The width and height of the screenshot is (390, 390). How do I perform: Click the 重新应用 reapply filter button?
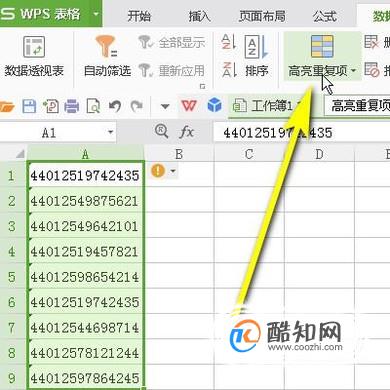click(172, 70)
